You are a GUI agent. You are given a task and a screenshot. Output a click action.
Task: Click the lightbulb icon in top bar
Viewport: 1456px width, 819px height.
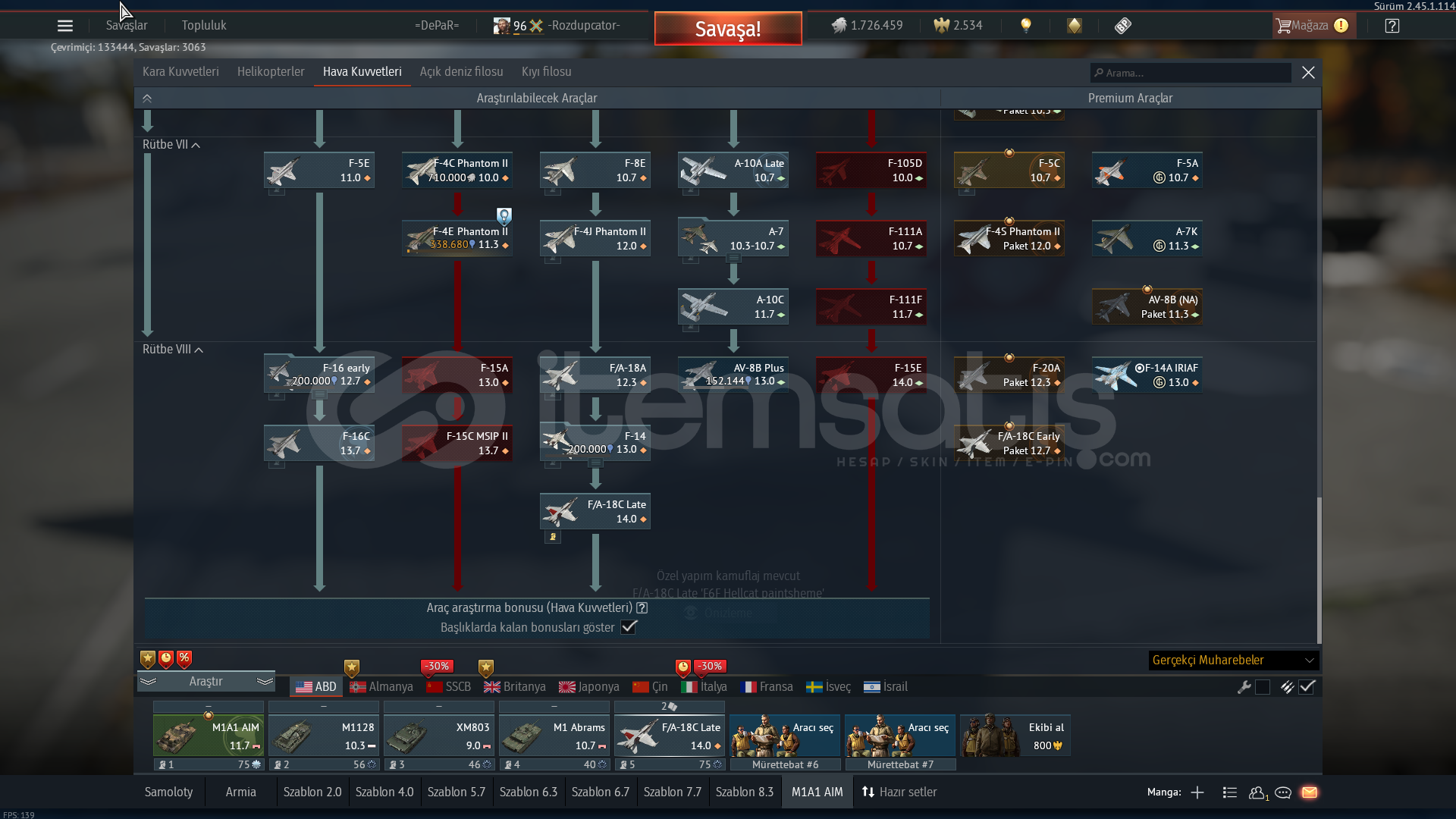pyautogui.click(x=1026, y=26)
